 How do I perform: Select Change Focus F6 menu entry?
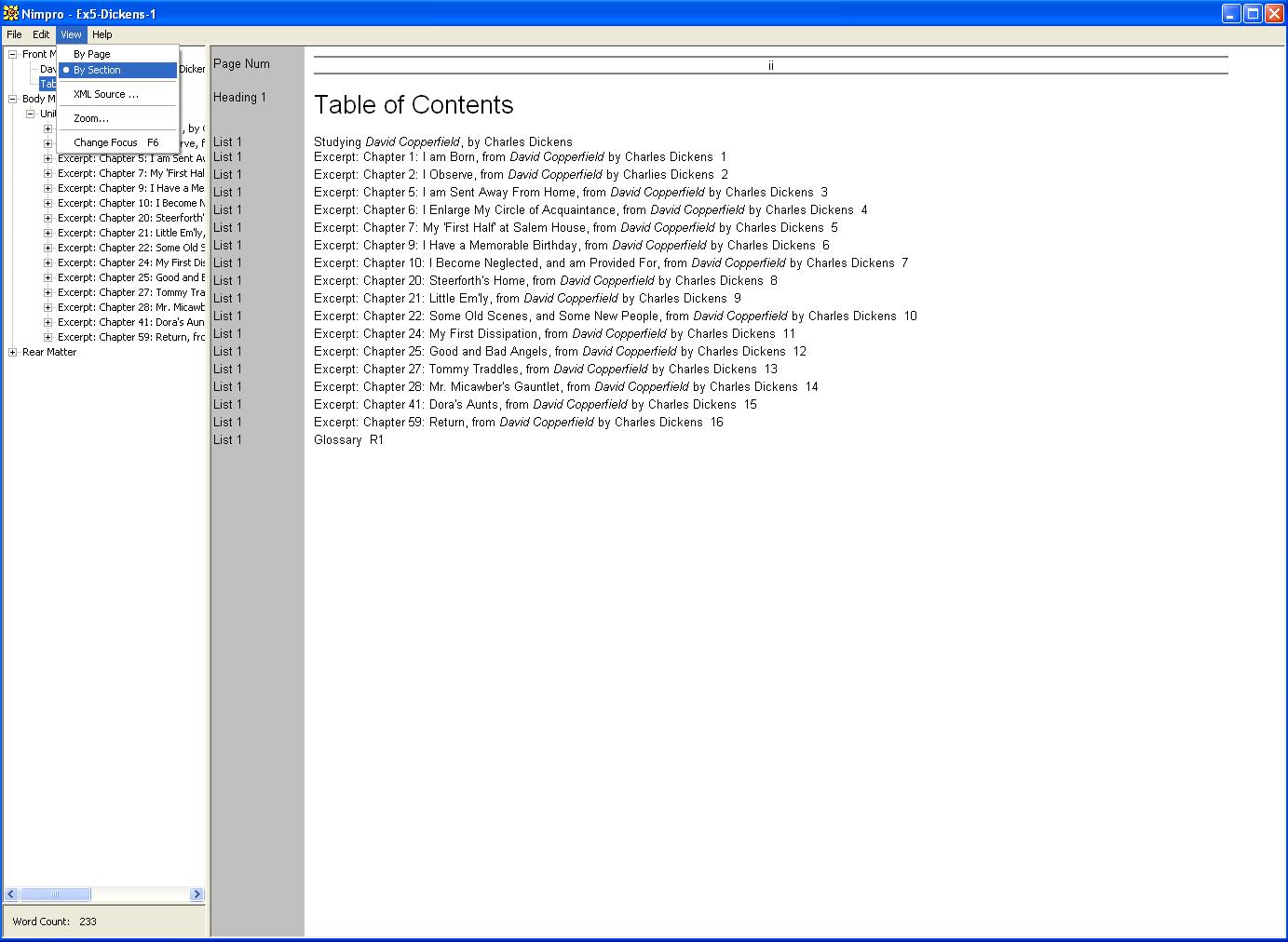tap(117, 142)
